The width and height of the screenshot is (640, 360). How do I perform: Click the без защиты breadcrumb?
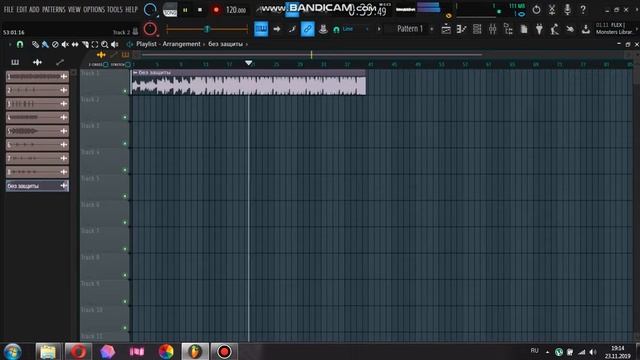click(225, 44)
